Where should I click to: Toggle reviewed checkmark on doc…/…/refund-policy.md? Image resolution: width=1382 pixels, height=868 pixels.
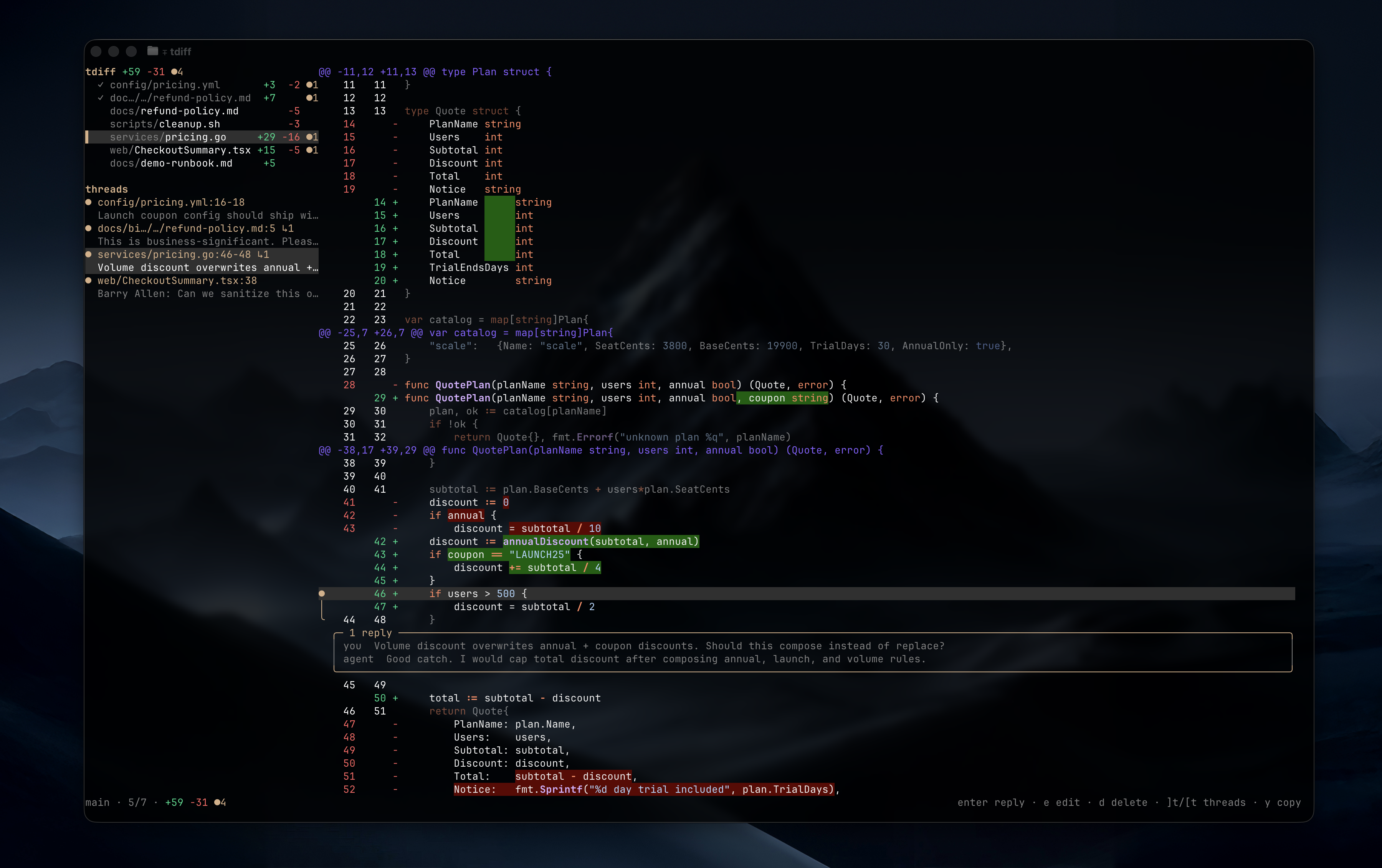(101, 98)
